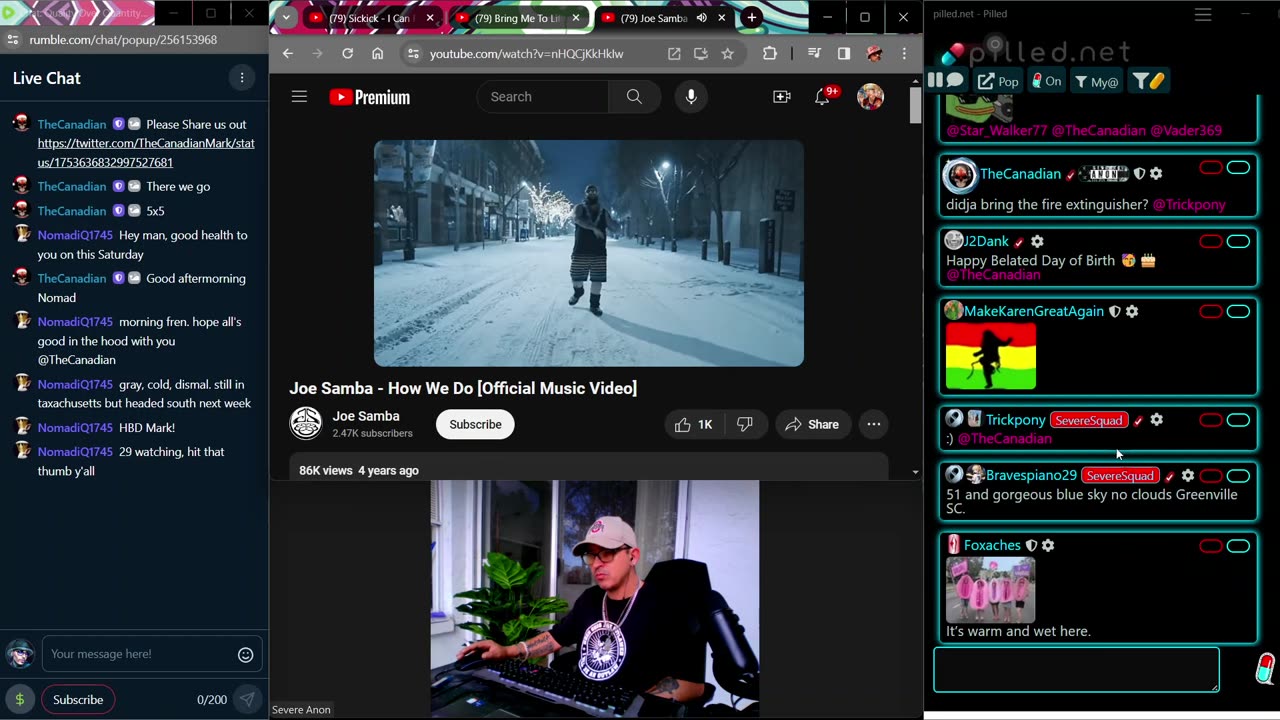Open a new browser tab
The image size is (1280, 720).
click(x=751, y=18)
